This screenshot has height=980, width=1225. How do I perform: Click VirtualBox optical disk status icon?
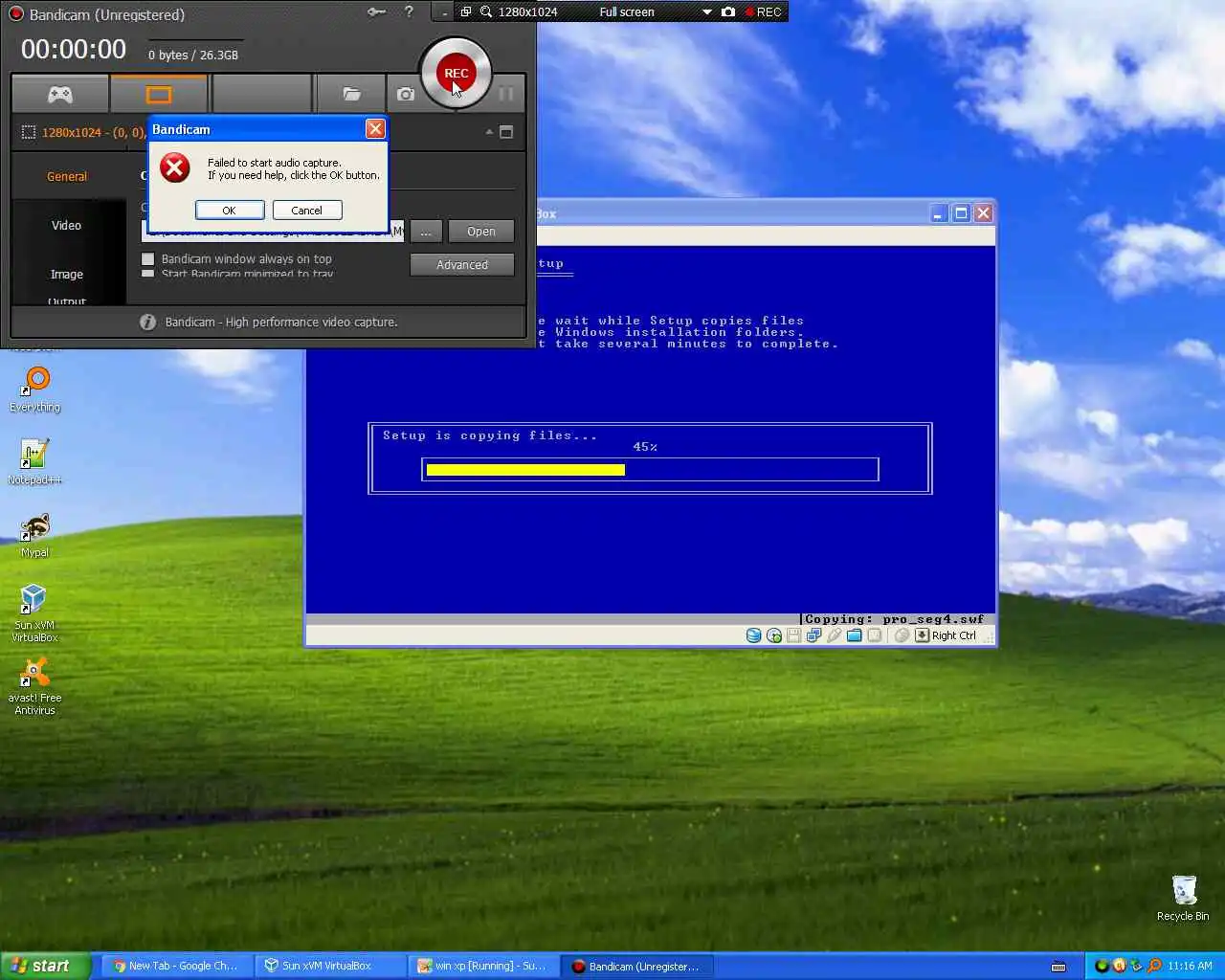coord(773,635)
